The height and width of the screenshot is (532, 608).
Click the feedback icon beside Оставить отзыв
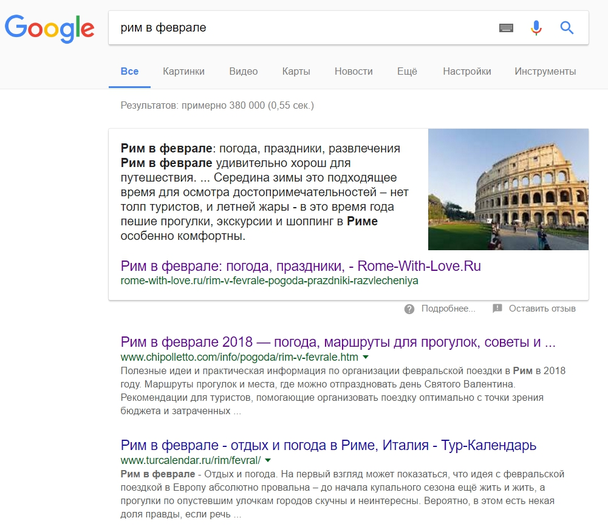tap(497, 309)
